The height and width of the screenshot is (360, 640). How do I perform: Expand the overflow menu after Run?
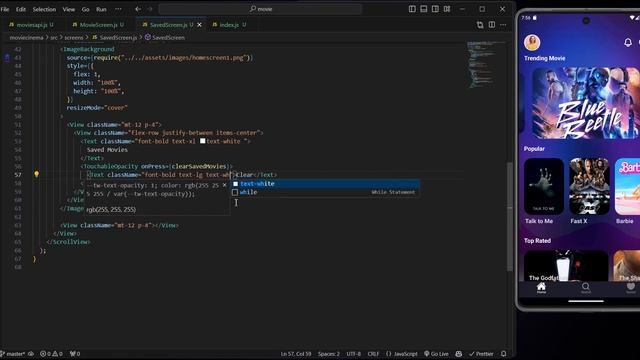point(118,9)
